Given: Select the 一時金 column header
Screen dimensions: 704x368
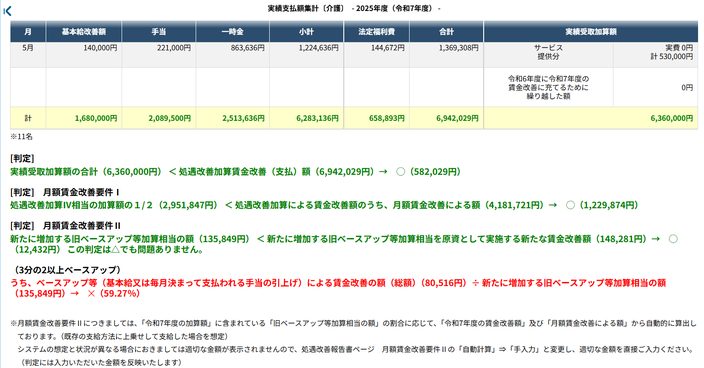Looking at the screenshot, I should point(232,31).
